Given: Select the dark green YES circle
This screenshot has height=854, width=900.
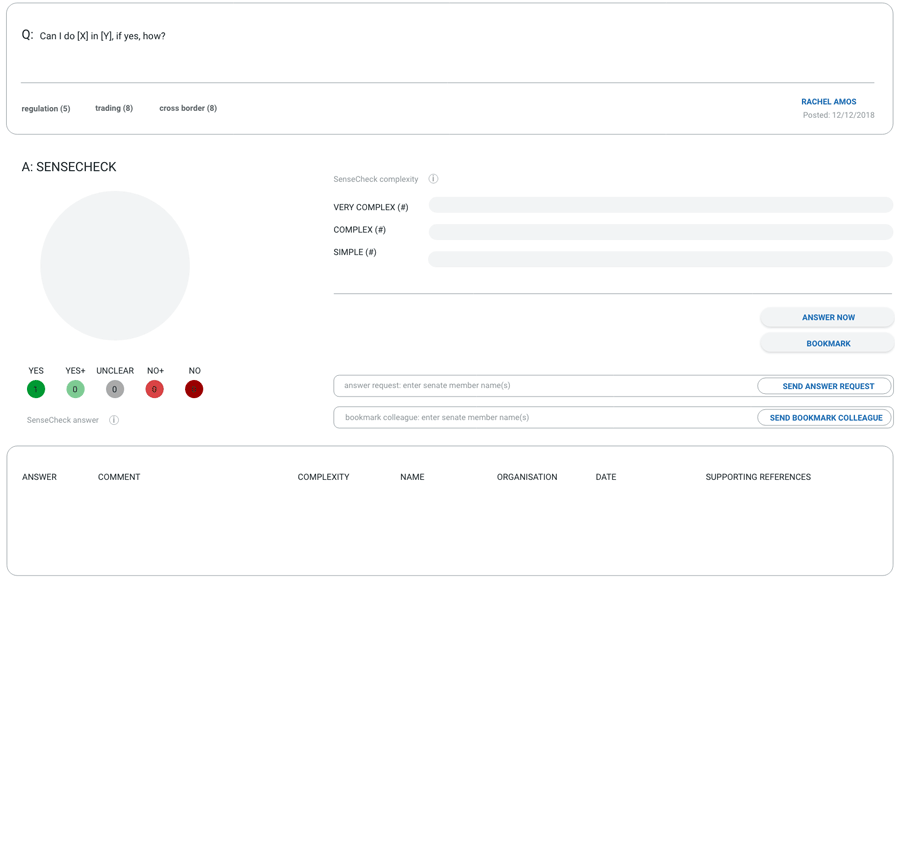Looking at the screenshot, I should pyautogui.click(x=36, y=389).
